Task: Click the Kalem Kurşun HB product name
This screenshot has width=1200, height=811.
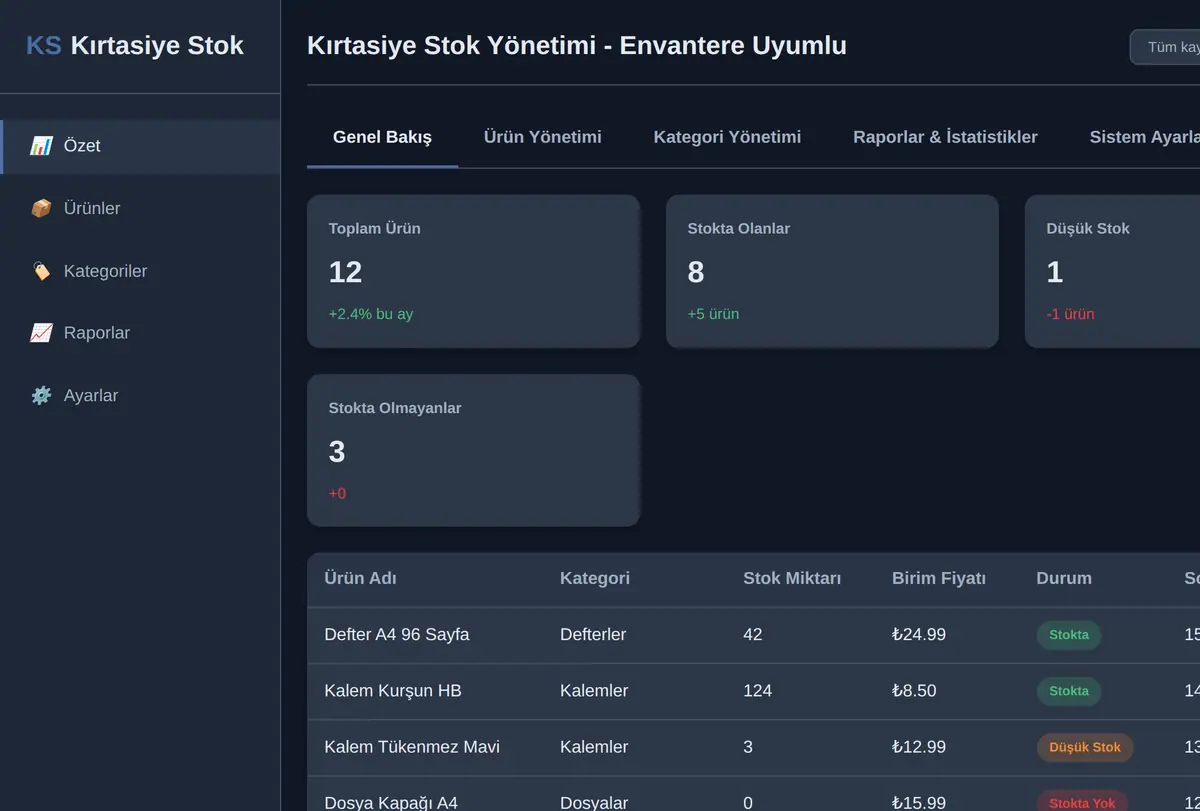Action: point(393,690)
